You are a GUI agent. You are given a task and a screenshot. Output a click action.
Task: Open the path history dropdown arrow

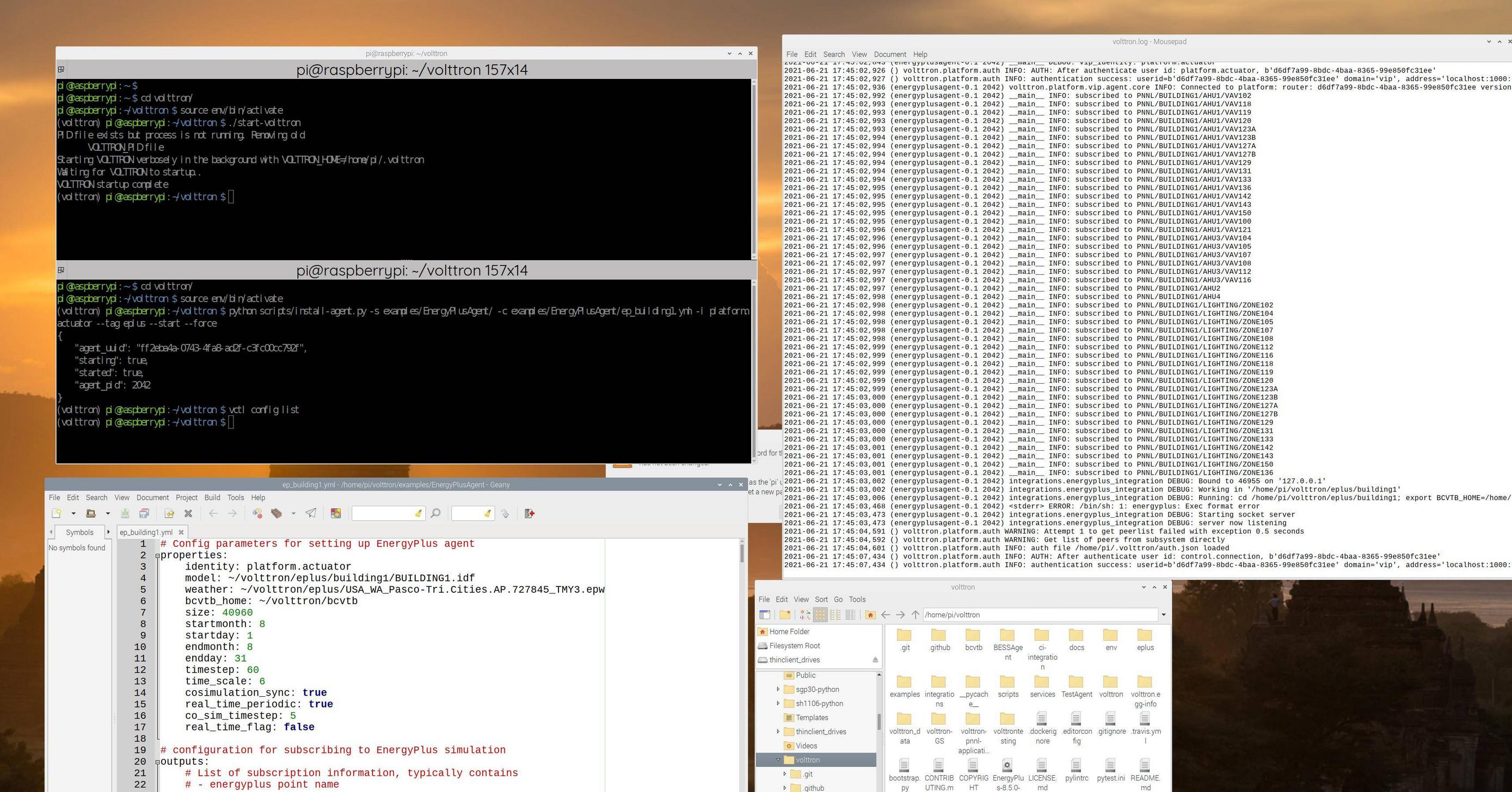pos(1163,615)
